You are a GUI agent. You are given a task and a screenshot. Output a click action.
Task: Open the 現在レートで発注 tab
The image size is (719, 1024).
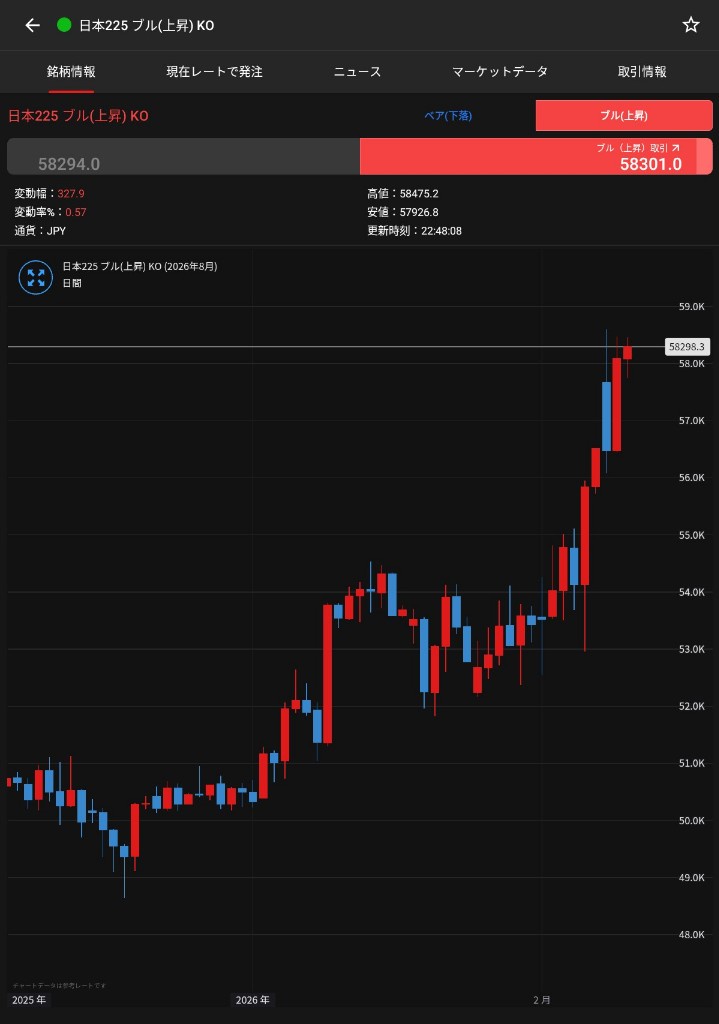pos(214,72)
